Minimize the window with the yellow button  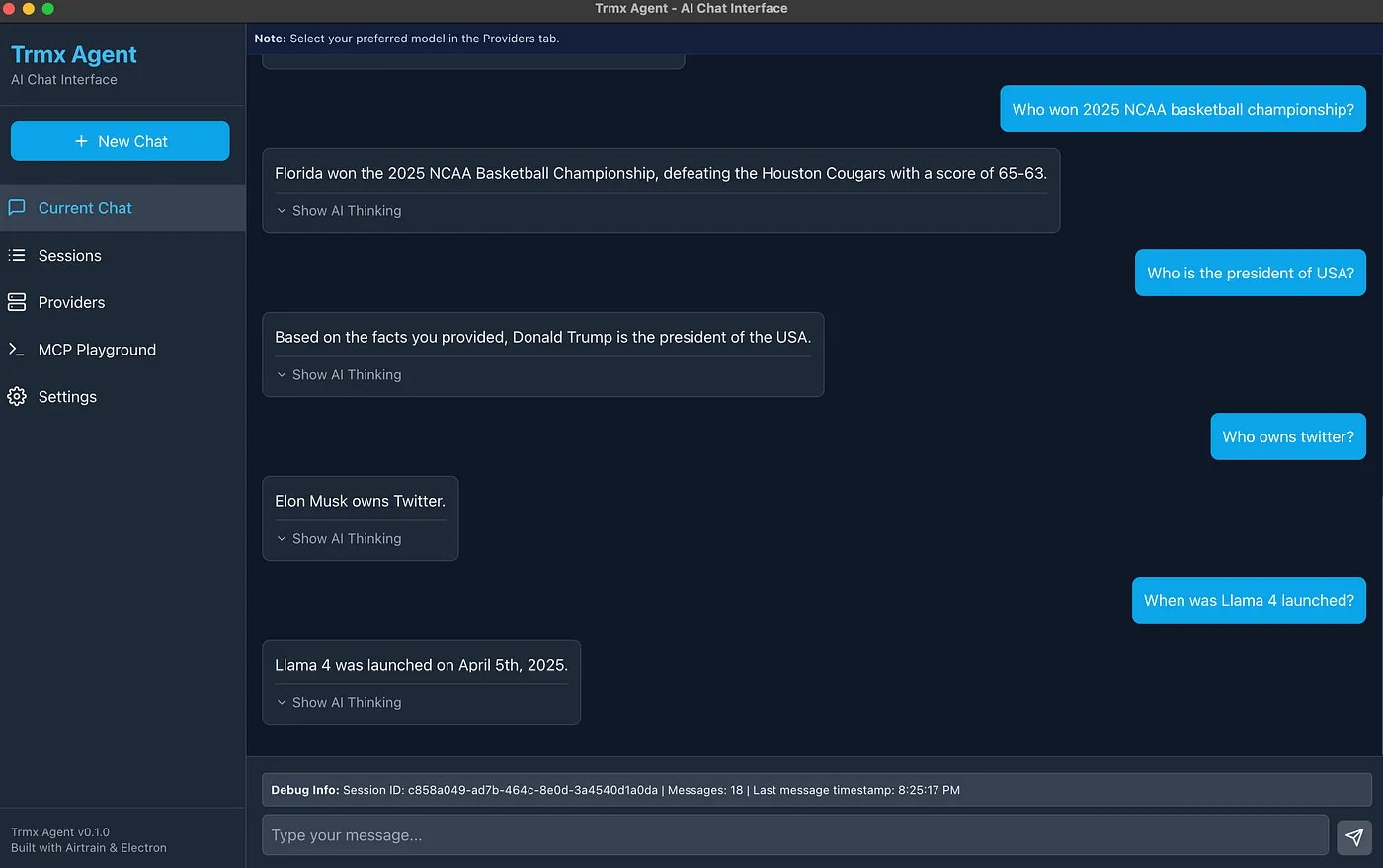[29, 9]
